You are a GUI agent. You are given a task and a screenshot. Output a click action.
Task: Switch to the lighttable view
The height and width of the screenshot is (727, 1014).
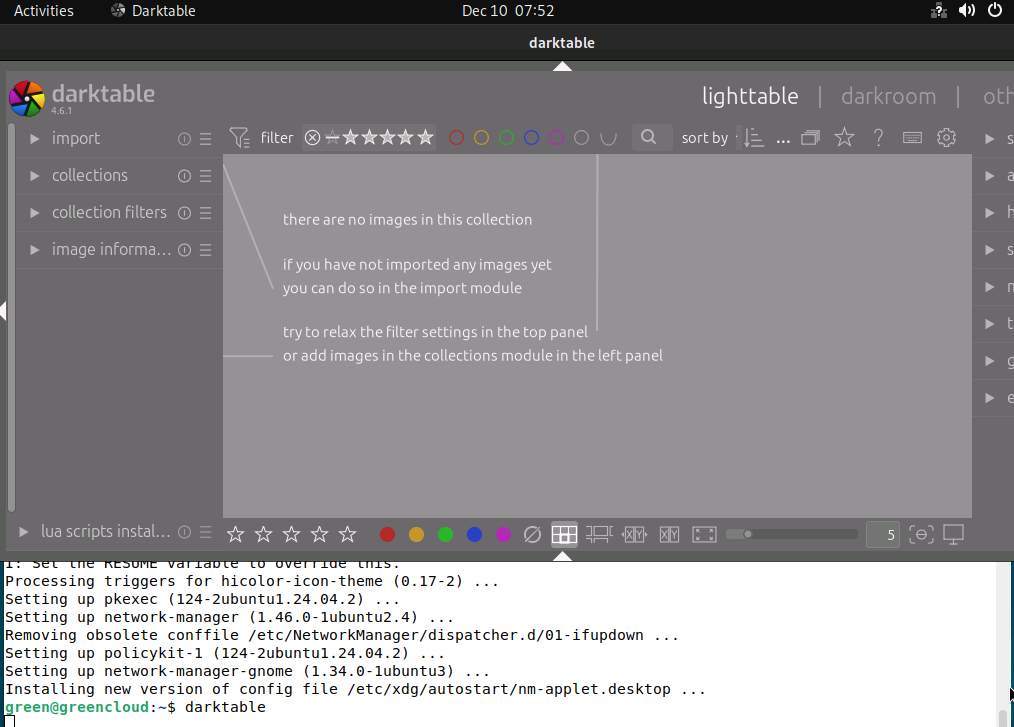pos(750,96)
